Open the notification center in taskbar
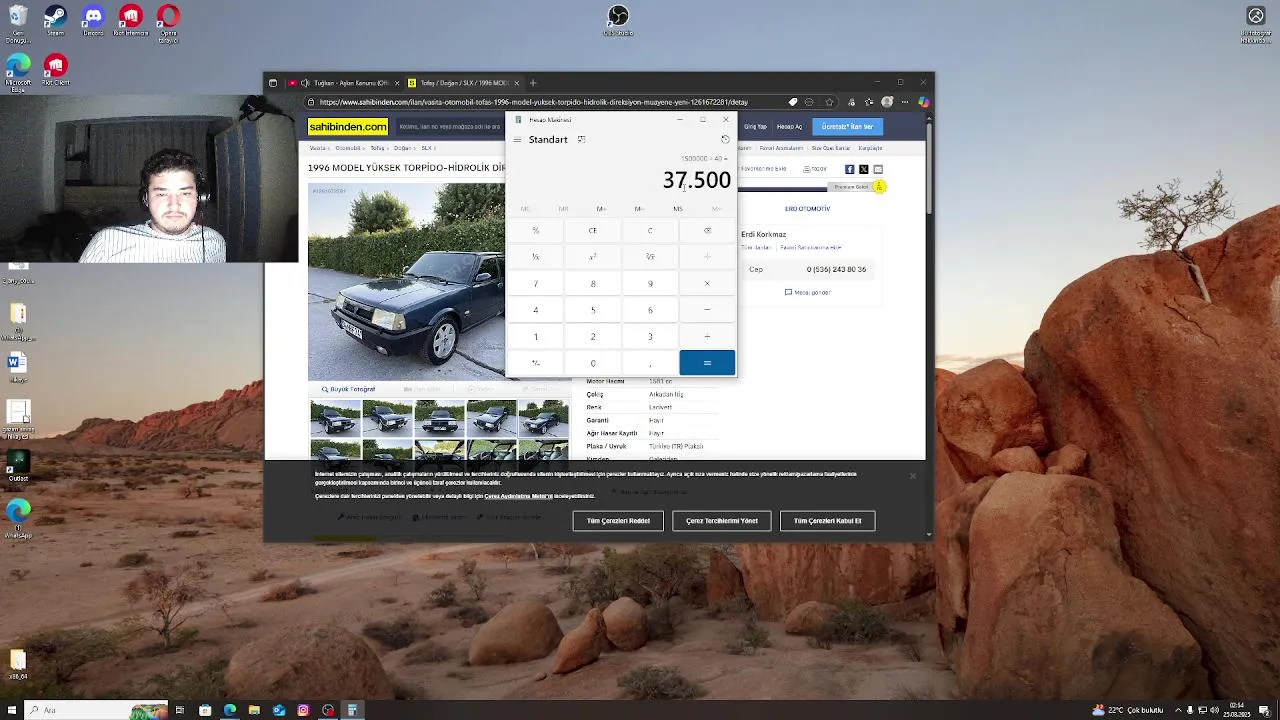This screenshot has width=1280, height=720. pos(1265,710)
